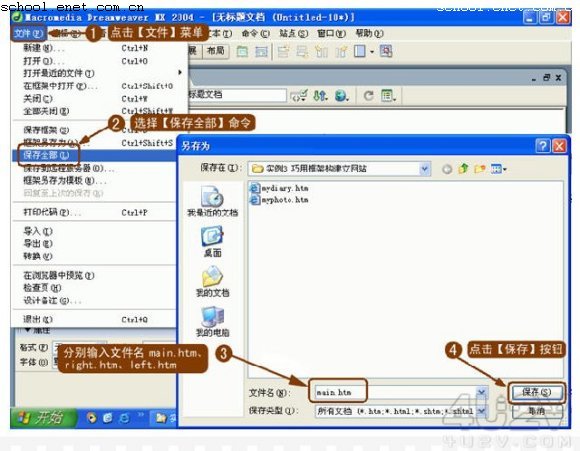Open My Documents location shortcut

(x=212, y=282)
